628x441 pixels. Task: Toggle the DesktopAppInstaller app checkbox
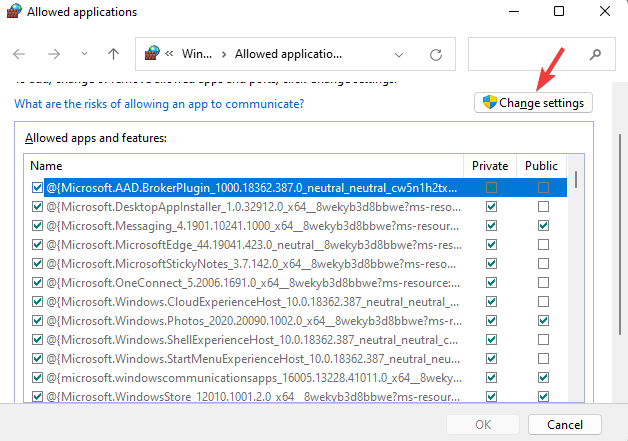click(x=37, y=207)
